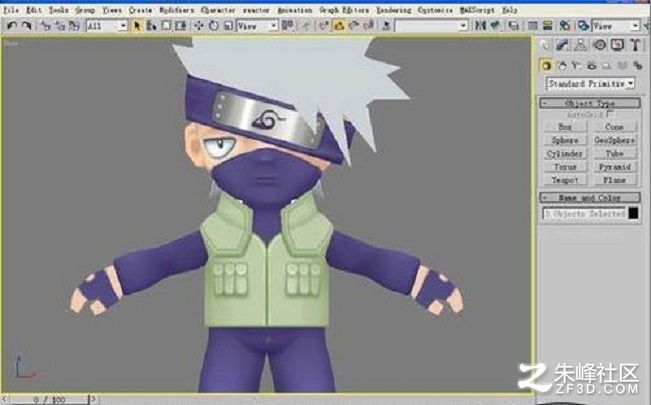Screen dimensions: 651x405
Task: Click the Mirror tool icon
Action: tap(481, 26)
